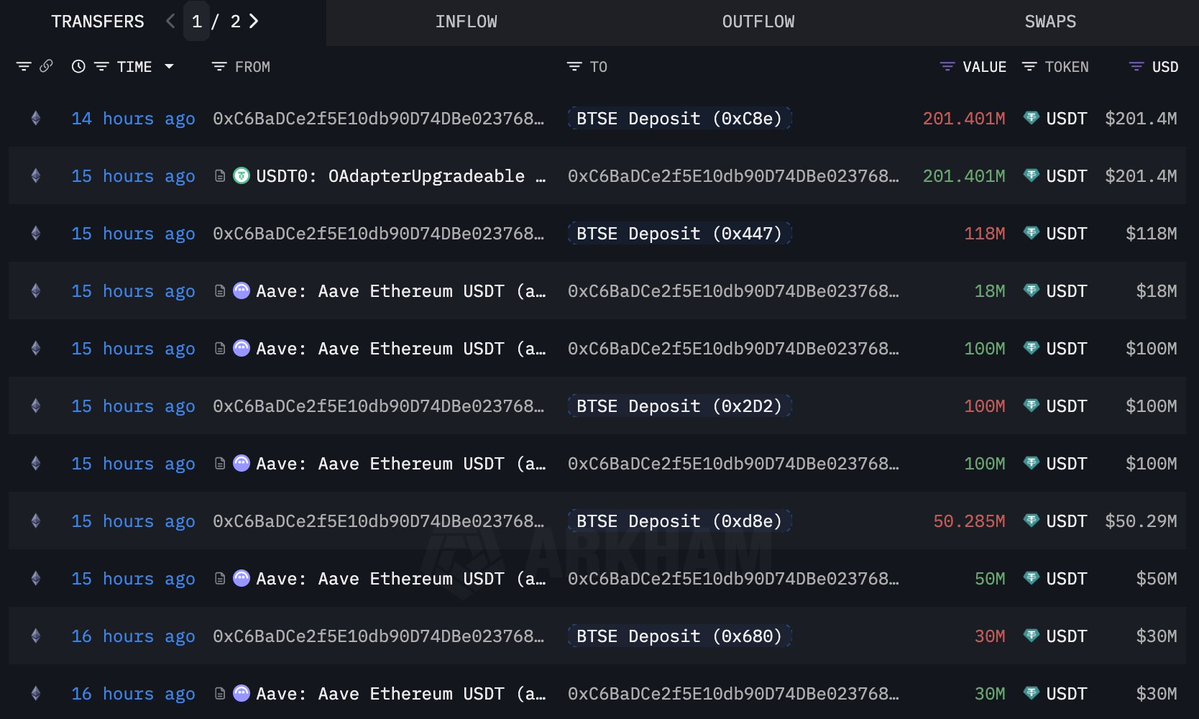Click the TOKEN column filter icon

pos(1029,67)
